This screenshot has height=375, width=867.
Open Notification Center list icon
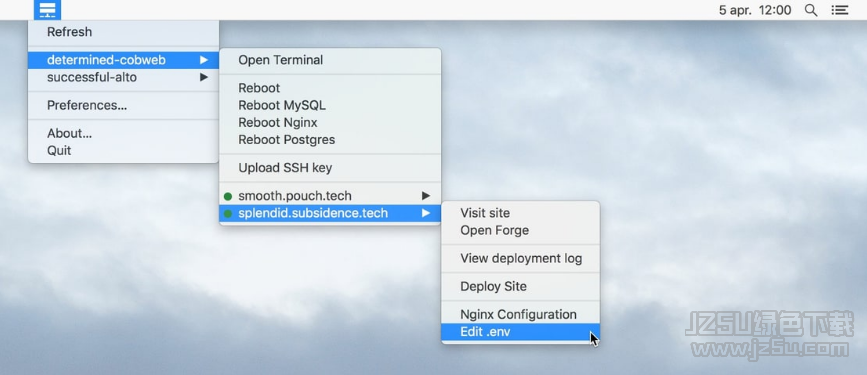[x=840, y=10]
